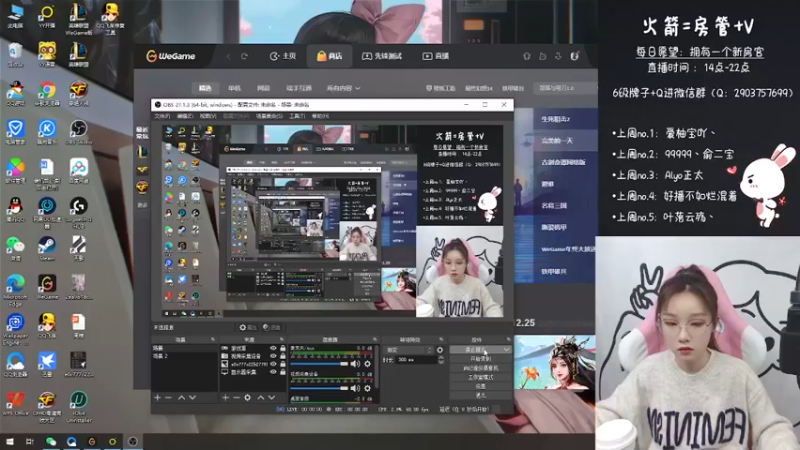The height and width of the screenshot is (450, 800).
Task: Open settings gear for first mixer channel
Action: pyautogui.click(x=367, y=364)
